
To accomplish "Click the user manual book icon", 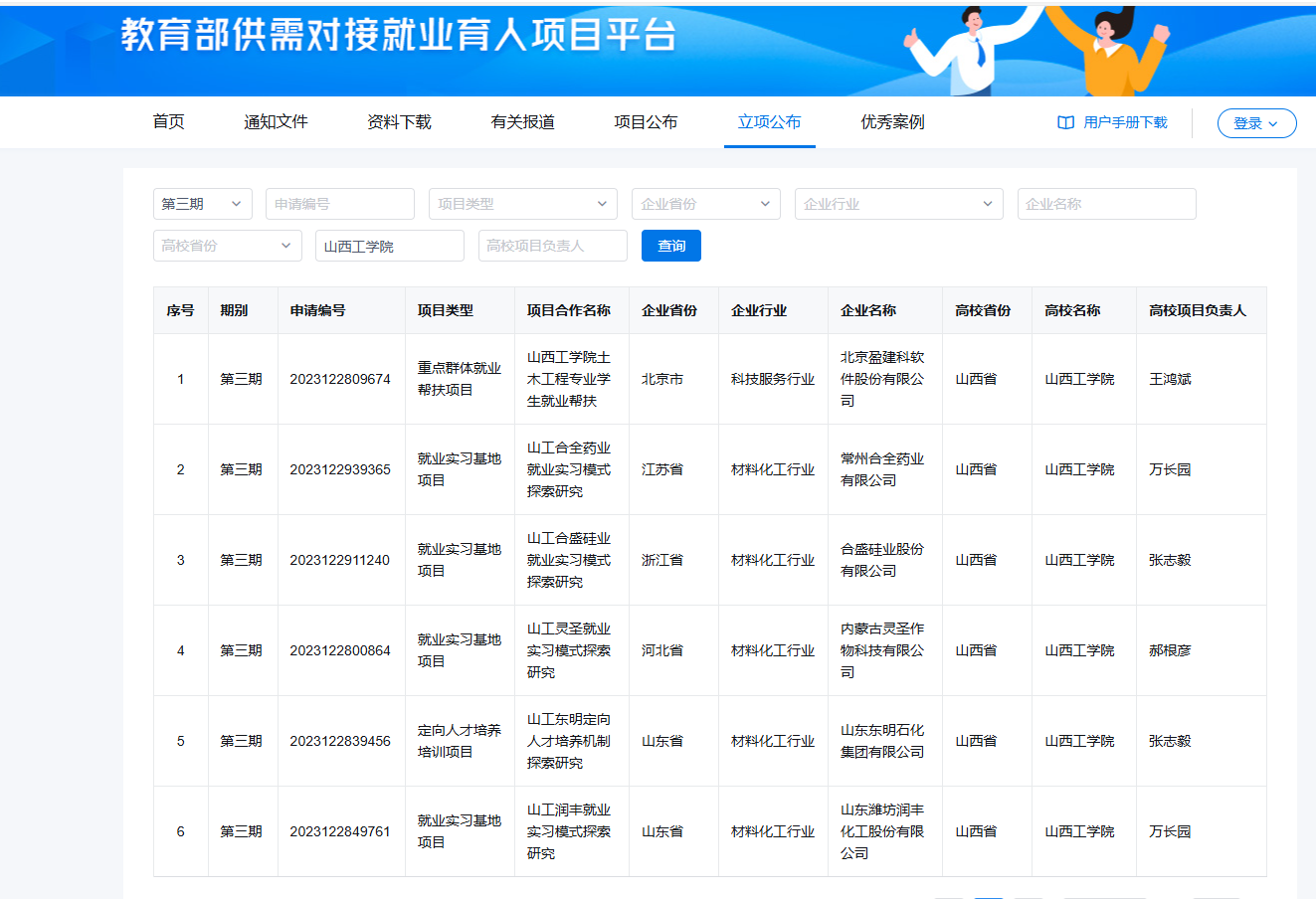I will [1065, 122].
